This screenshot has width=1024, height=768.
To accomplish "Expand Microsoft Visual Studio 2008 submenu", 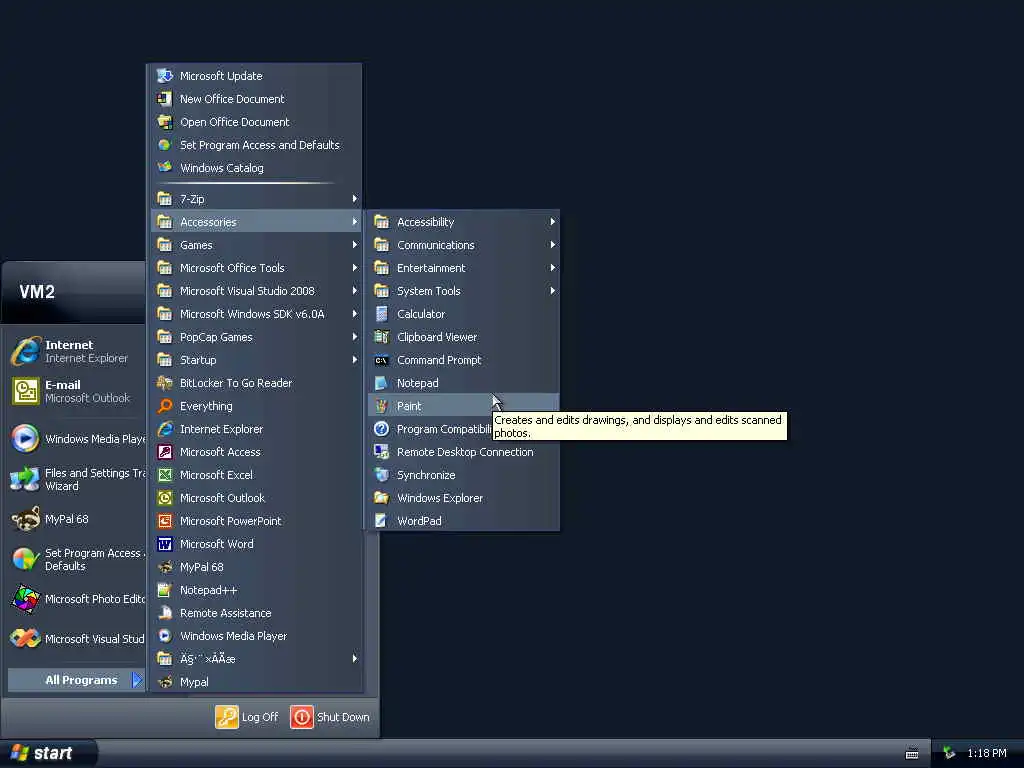I will (257, 291).
